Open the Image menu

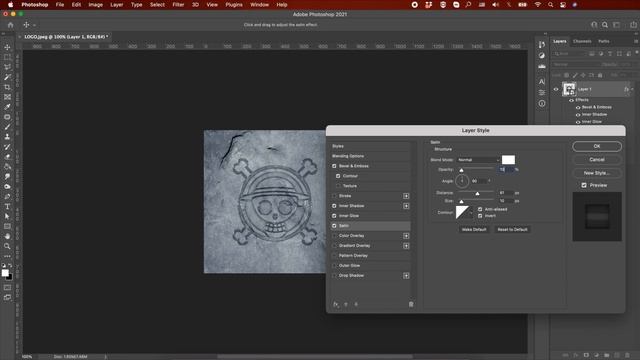click(x=96, y=5)
